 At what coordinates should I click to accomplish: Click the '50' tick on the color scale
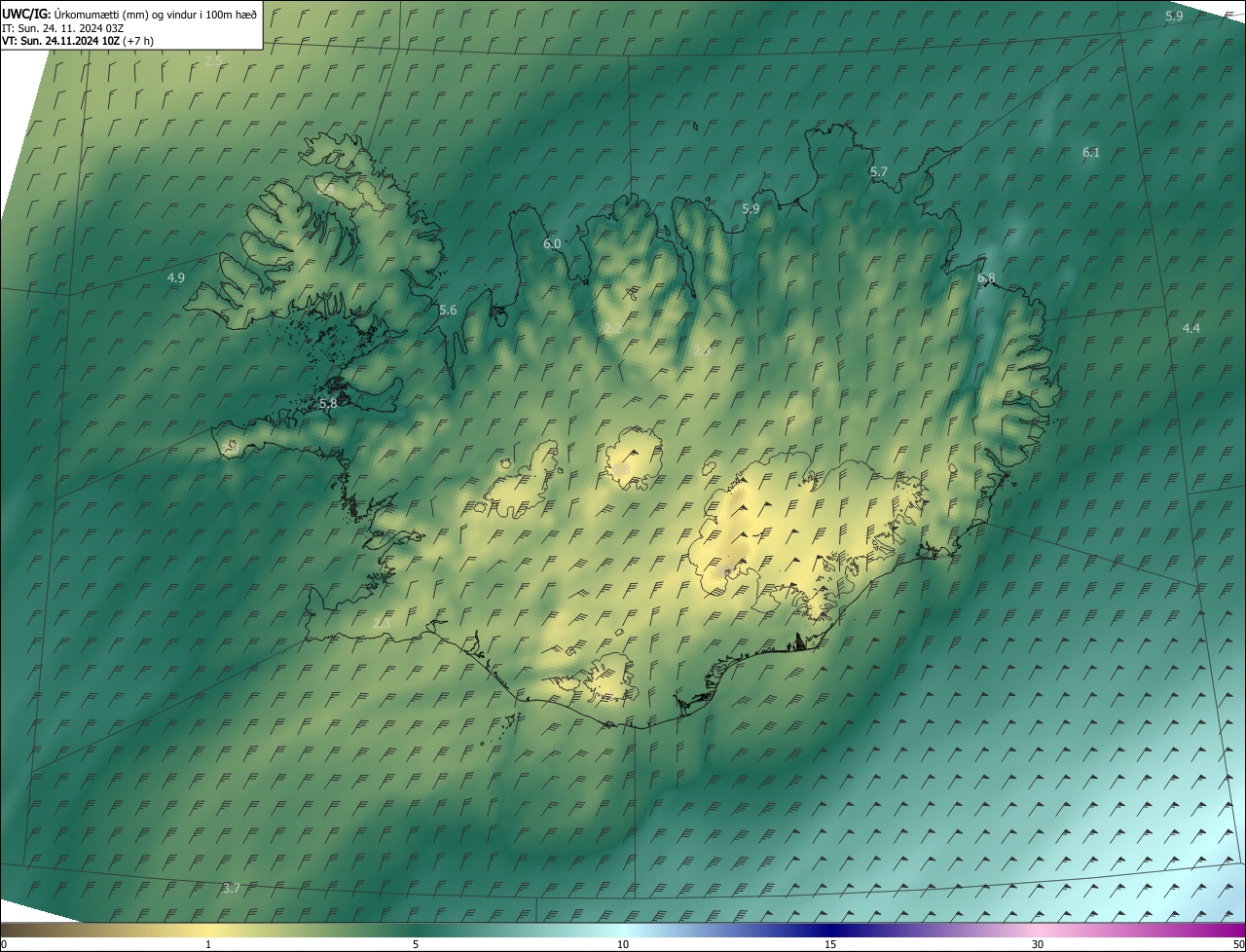[1238, 944]
